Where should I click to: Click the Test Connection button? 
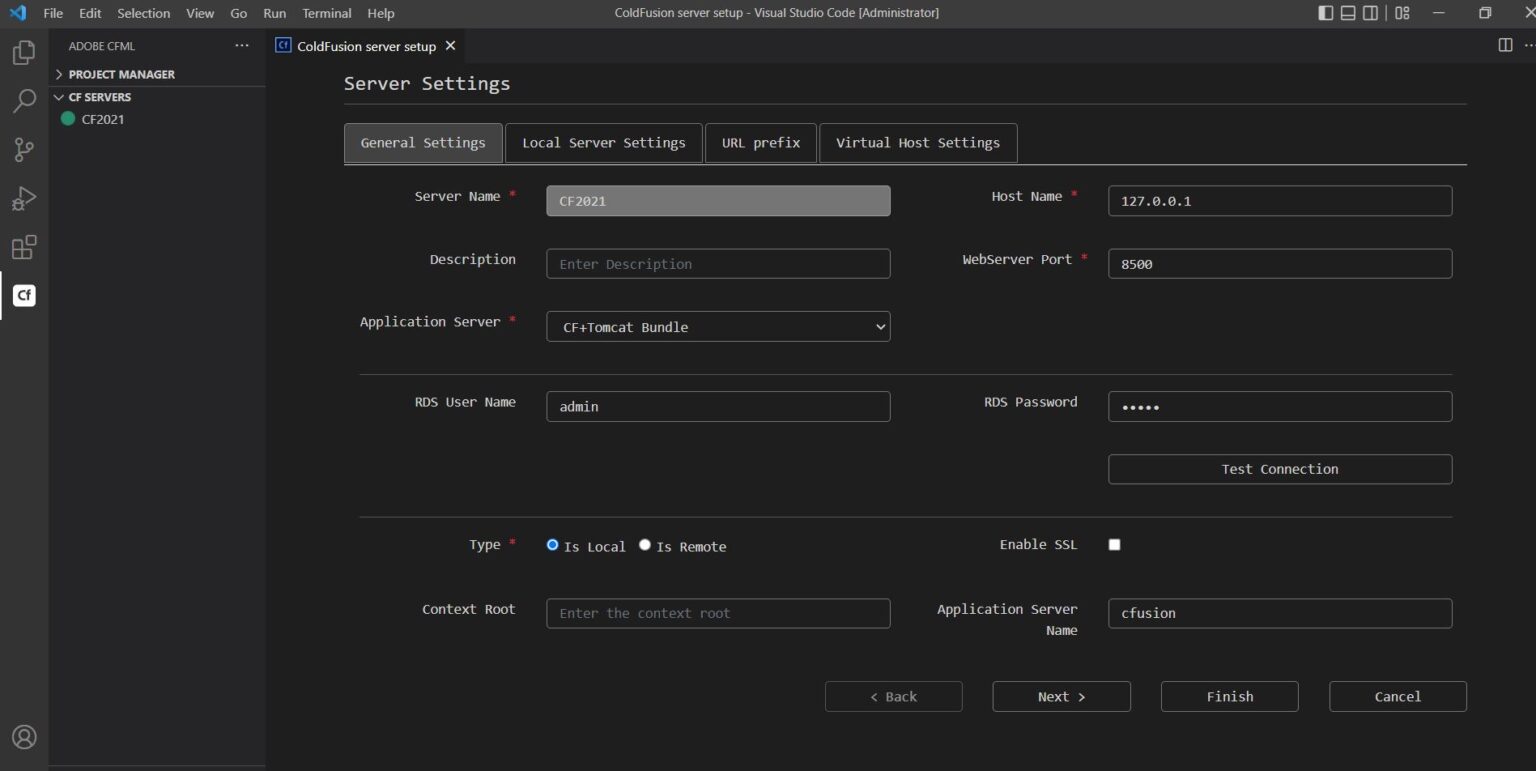1279,468
